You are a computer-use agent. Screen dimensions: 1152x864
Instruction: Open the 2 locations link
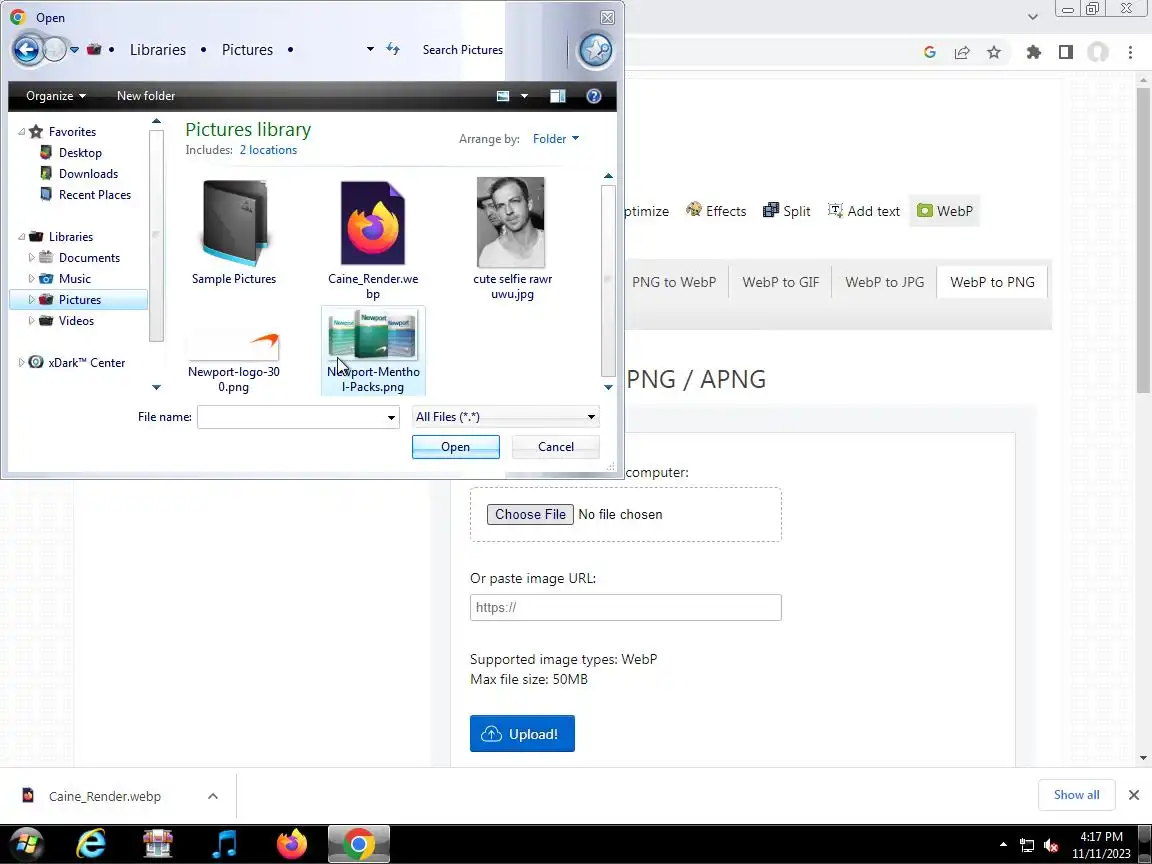(268, 150)
